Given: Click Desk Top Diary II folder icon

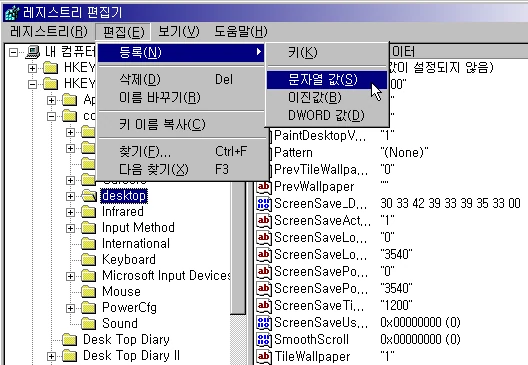Looking at the screenshot, I should pyautogui.click(x=70, y=356).
